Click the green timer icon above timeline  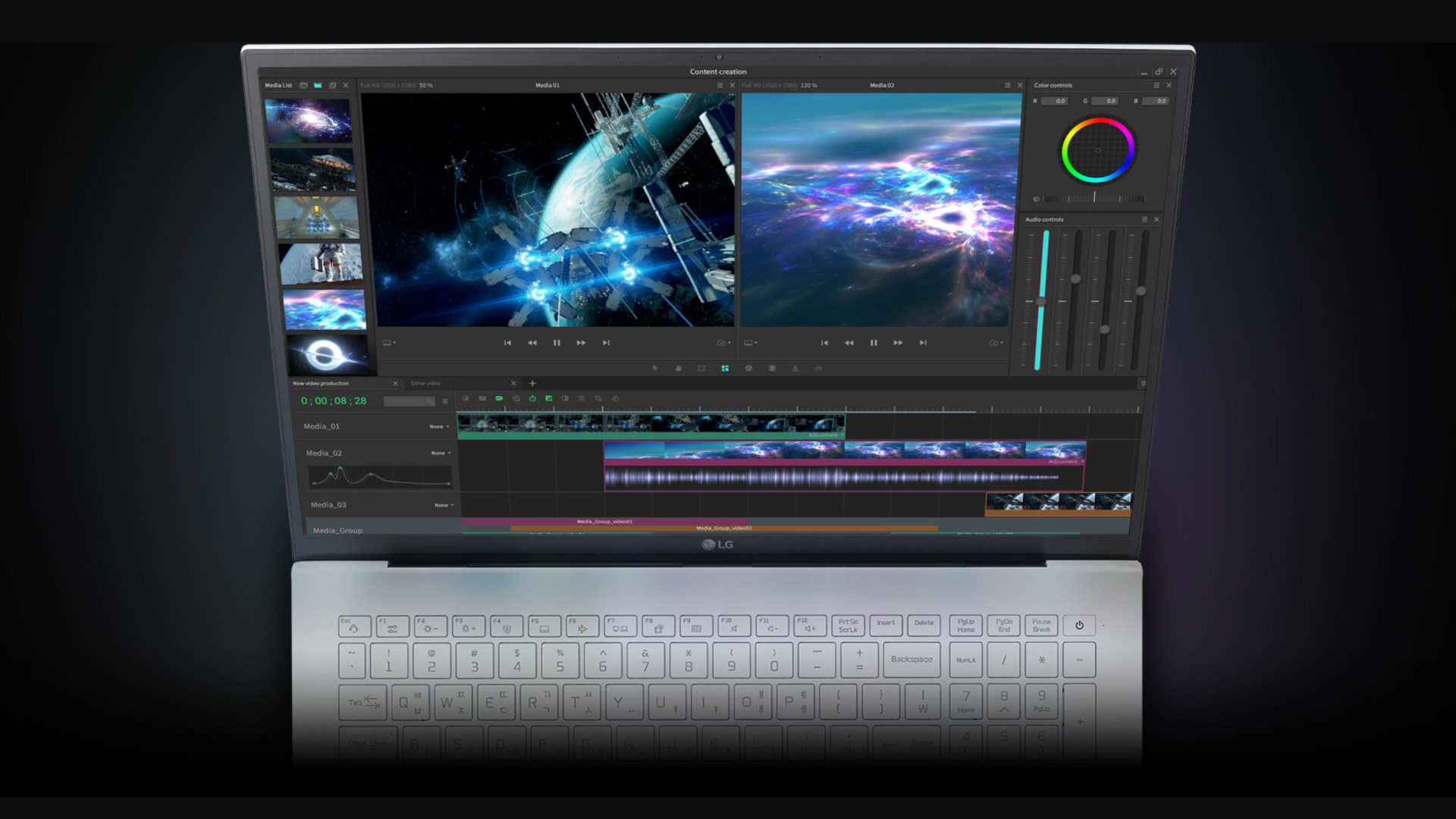coord(532,399)
